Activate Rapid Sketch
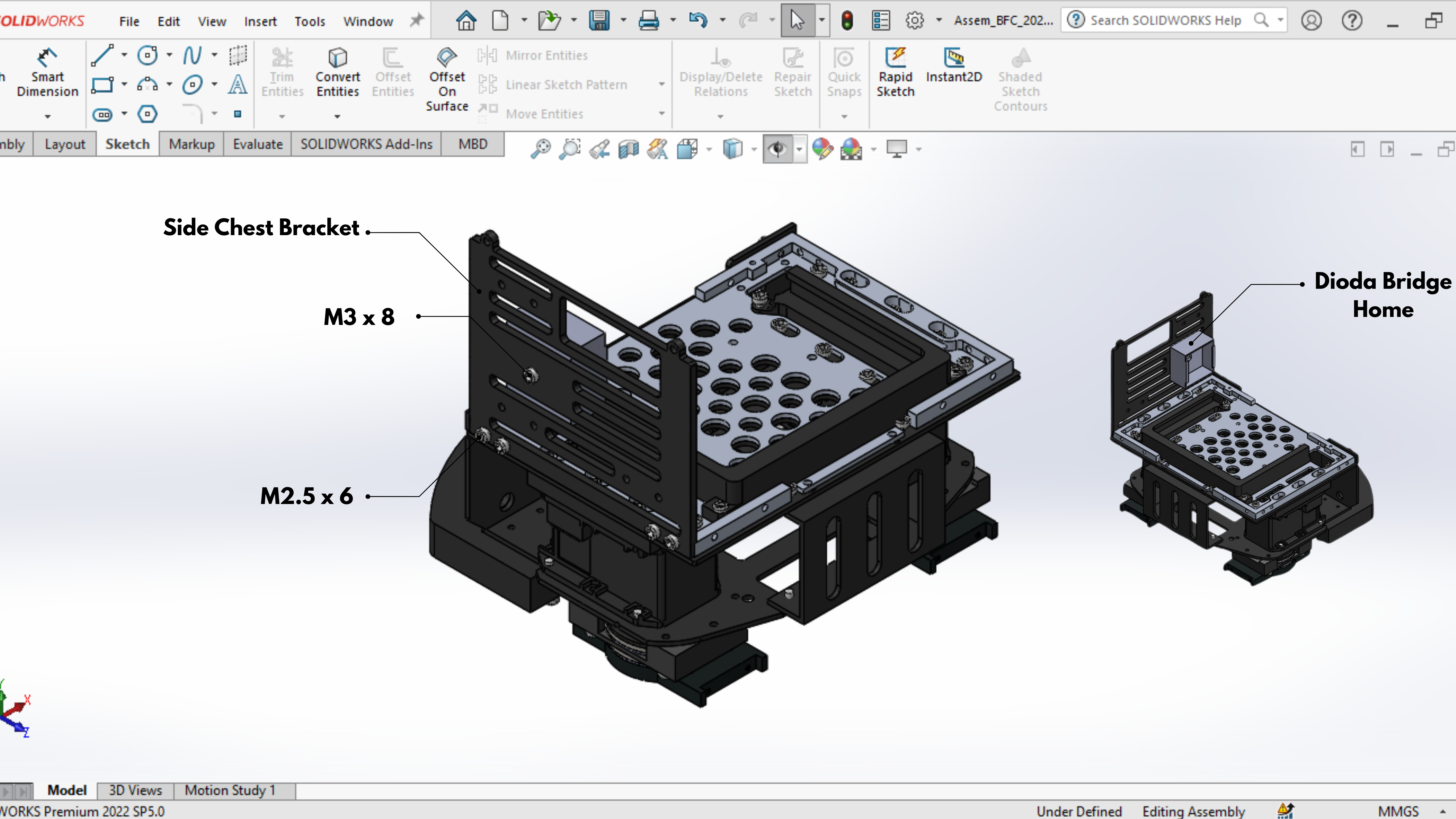1456x819 pixels. pos(895,73)
